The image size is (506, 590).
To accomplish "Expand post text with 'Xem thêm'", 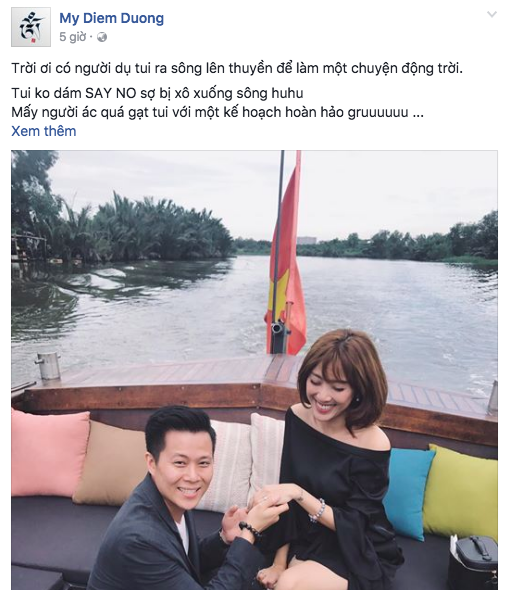I will tap(44, 131).
